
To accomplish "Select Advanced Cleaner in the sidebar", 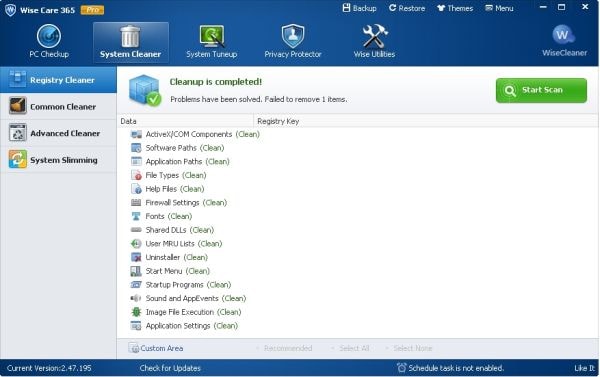I will 58,133.
